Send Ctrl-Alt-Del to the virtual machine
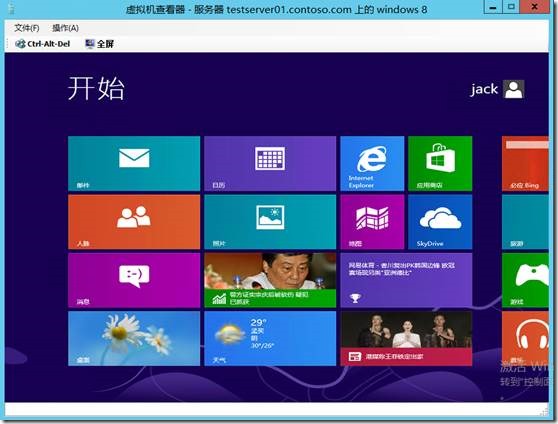The width and height of the screenshot is (558, 424). pyautogui.click(x=42, y=44)
